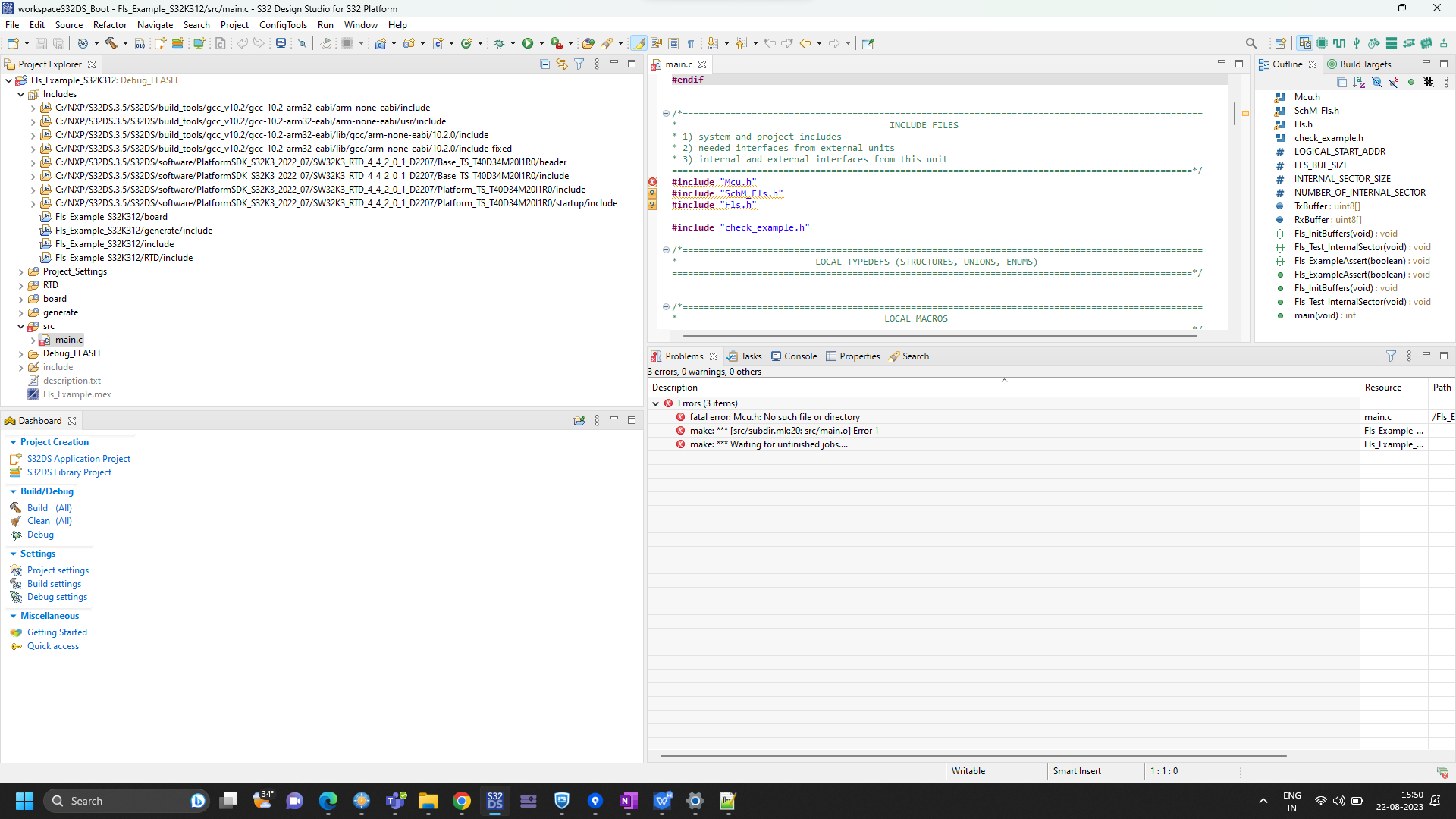Click the S32DS Application Project link
The image size is (1456, 819).
79,459
